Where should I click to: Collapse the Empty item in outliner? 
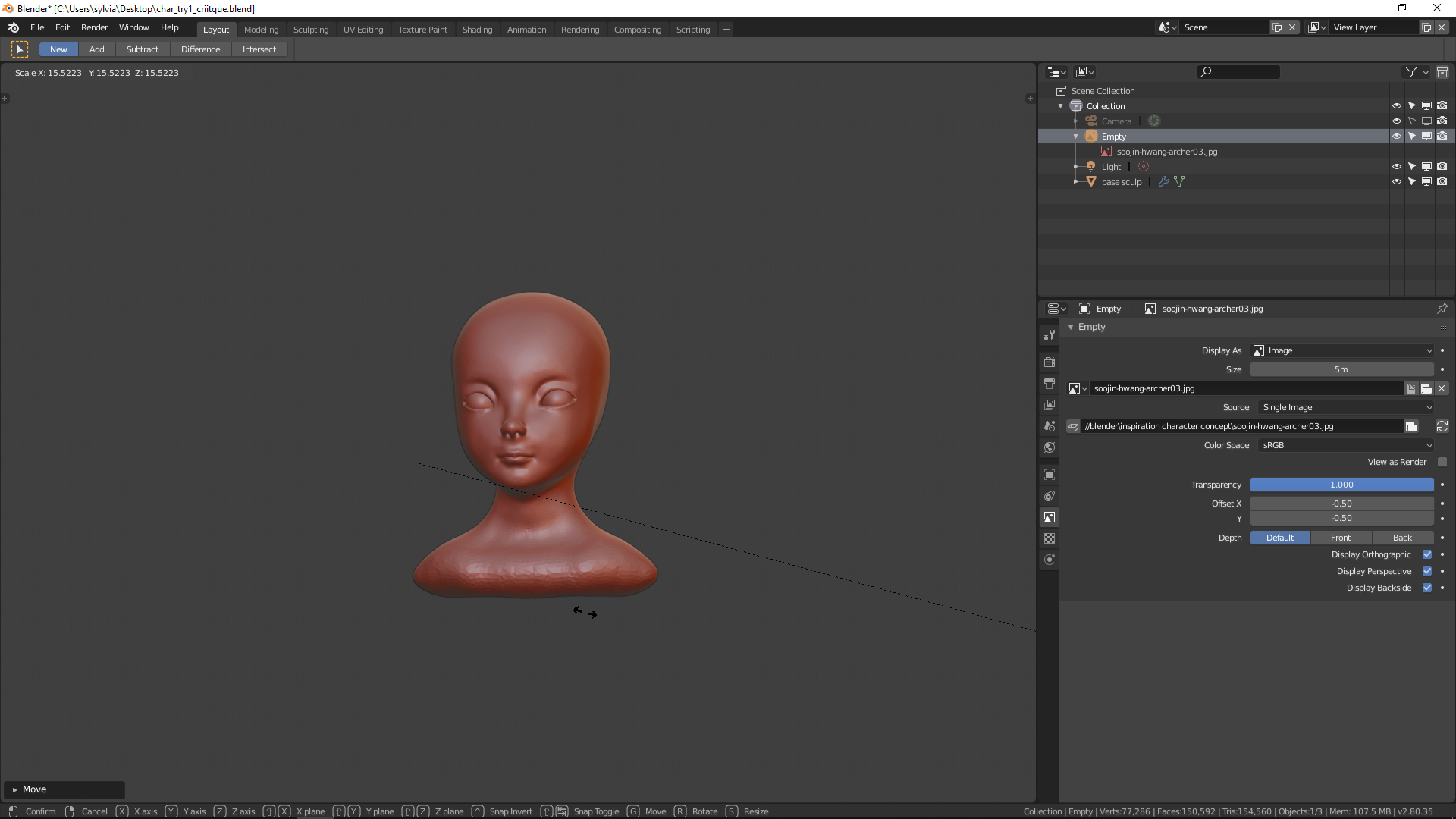click(x=1075, y=136)
